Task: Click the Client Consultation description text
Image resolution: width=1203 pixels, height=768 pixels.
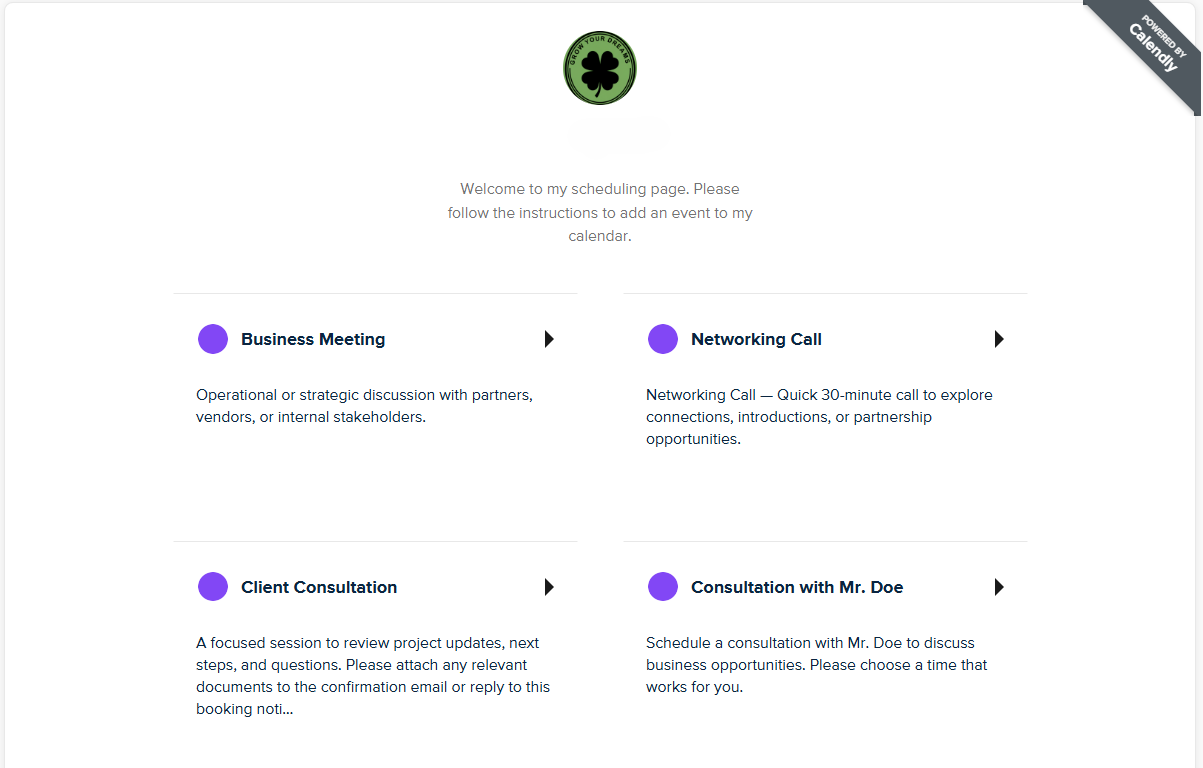Action: 373,676
